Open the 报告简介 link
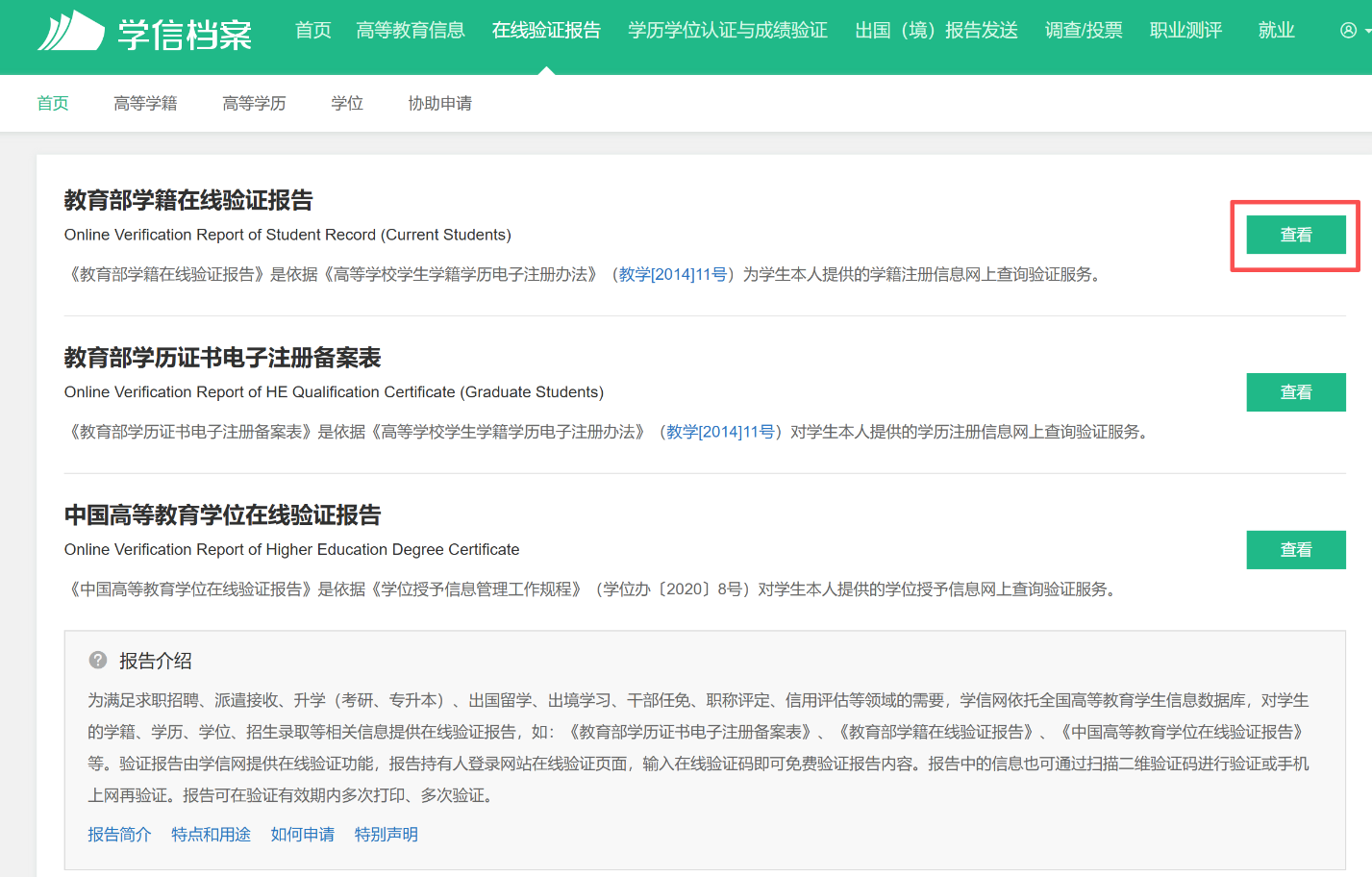The height and width of the screenshot is (877, 1372). [119, 835]
